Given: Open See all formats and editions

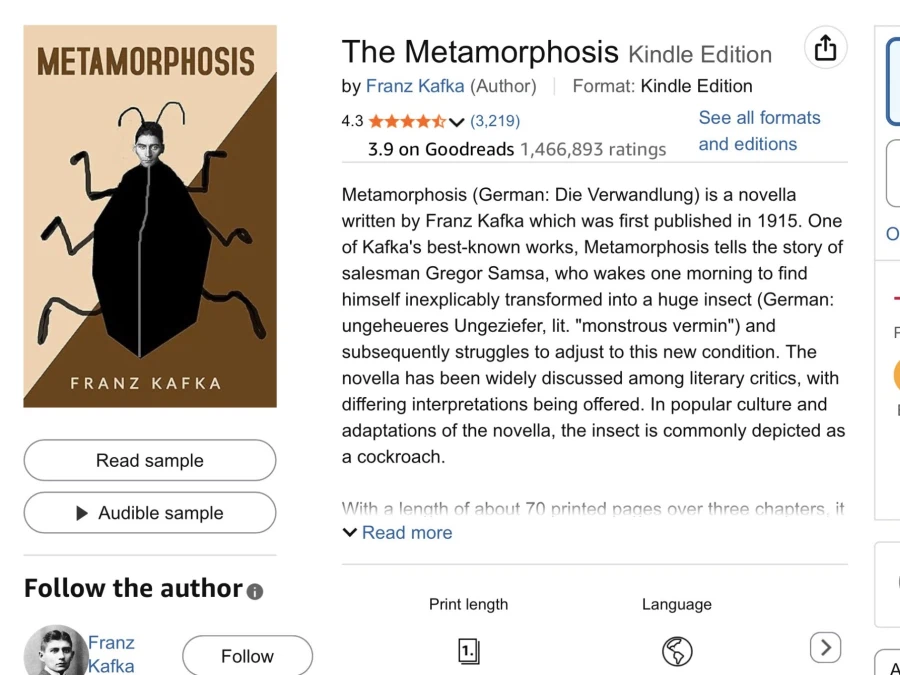Looking at the screenshot, I should point(759,131).
